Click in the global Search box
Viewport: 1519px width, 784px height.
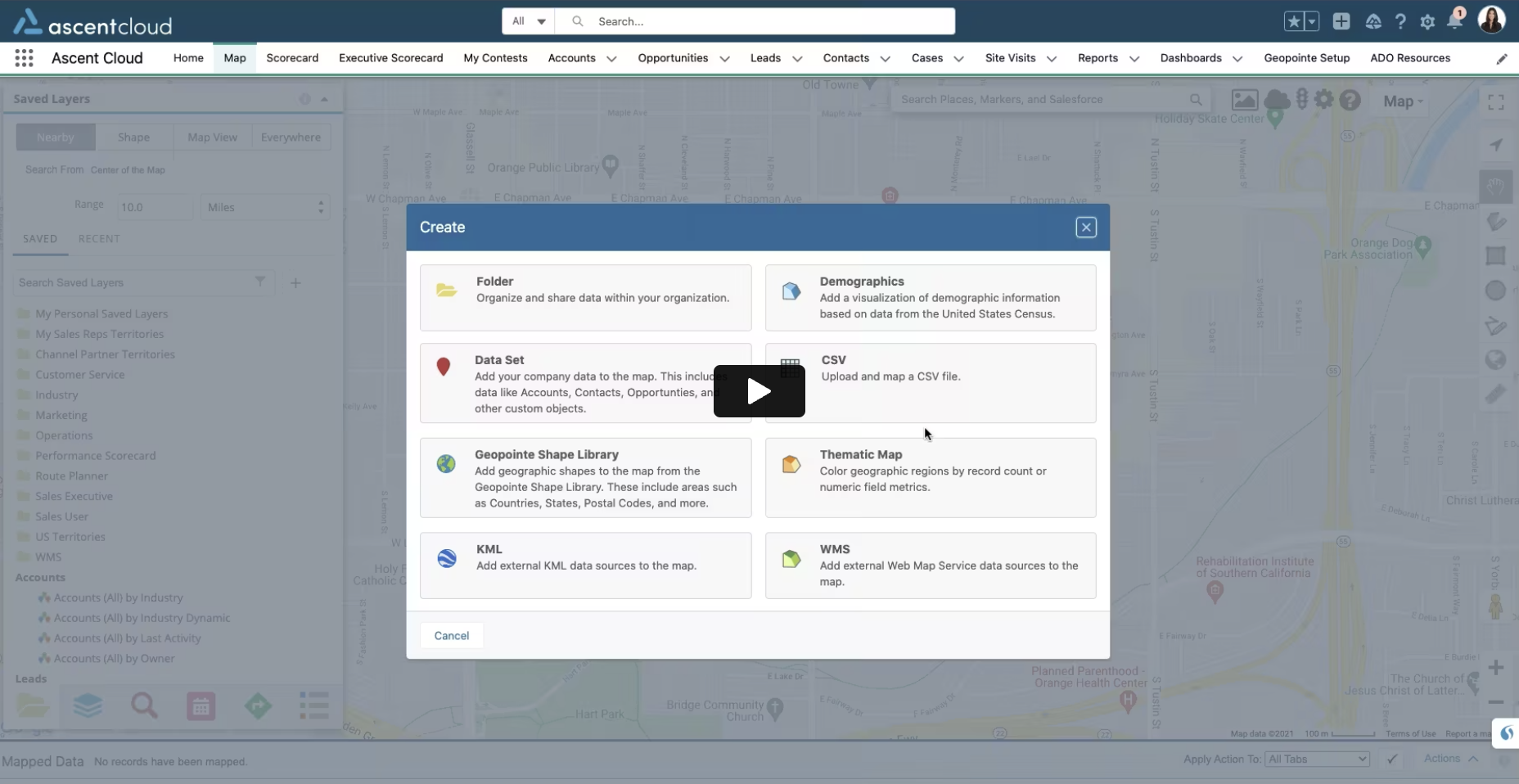[x=755, y=21]
